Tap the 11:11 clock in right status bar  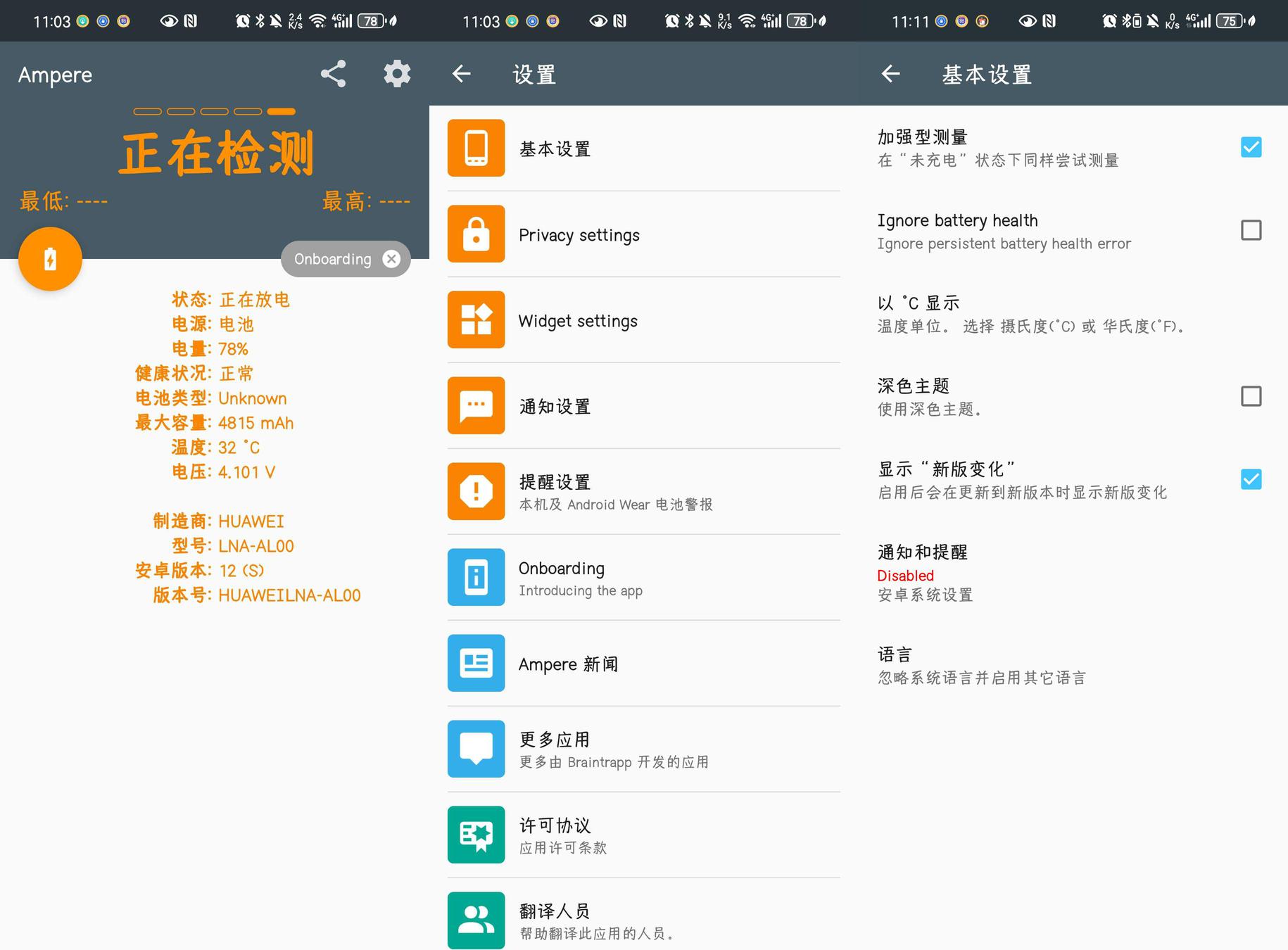click(x=910, y=22)
